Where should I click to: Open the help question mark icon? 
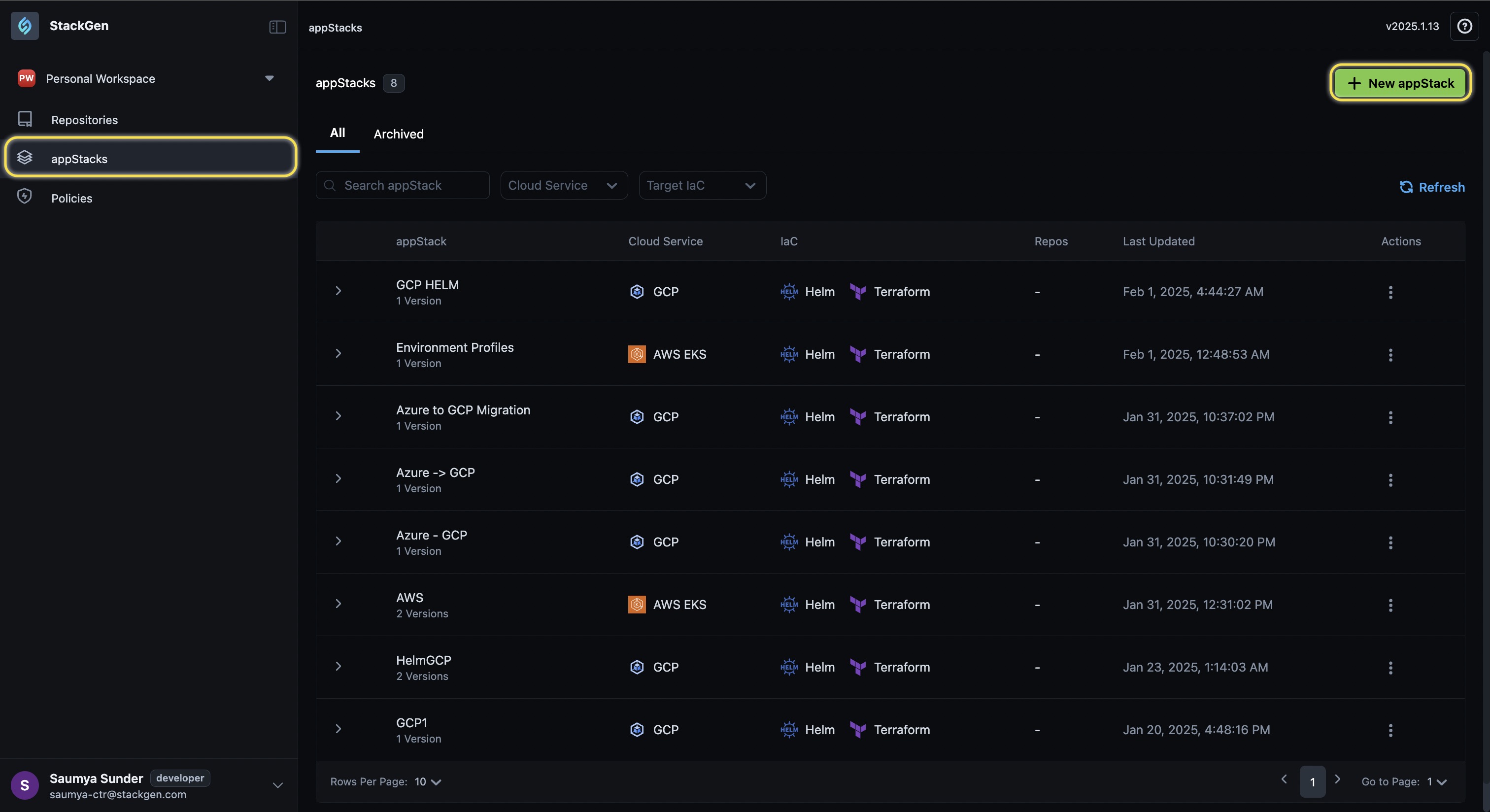coord(1464,26)
